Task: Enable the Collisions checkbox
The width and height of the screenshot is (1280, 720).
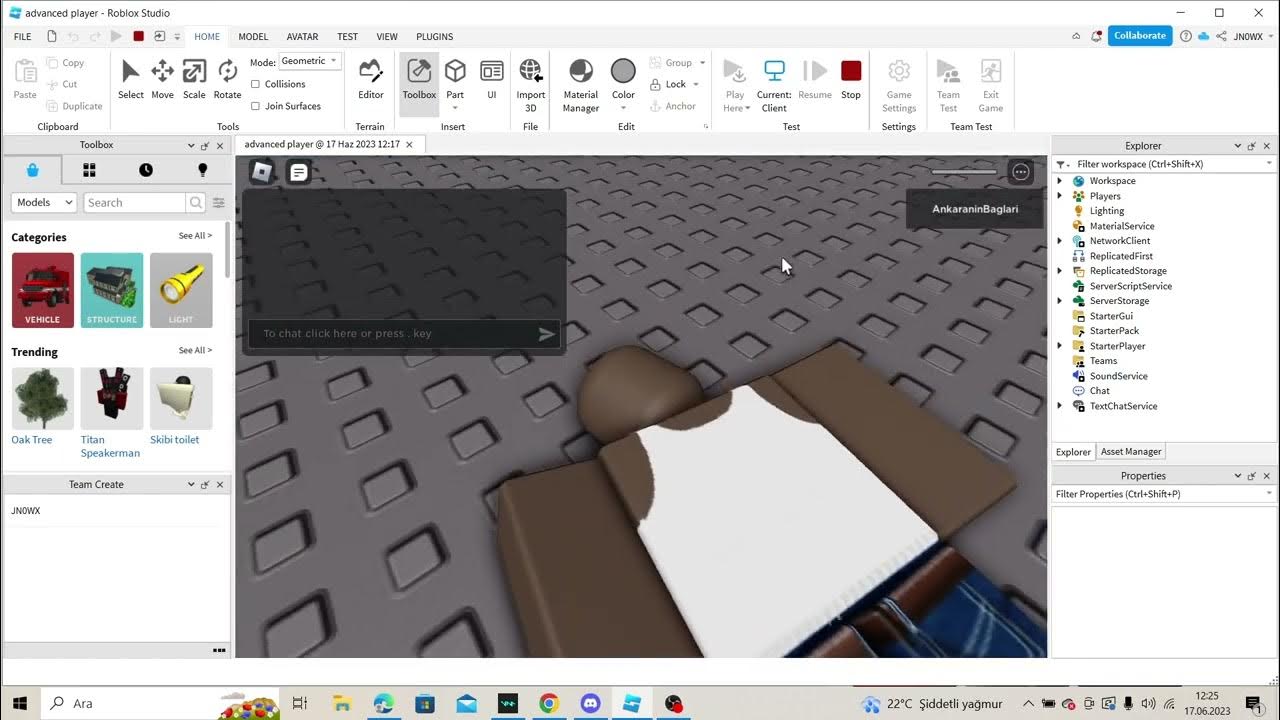Action: (256, 84)
